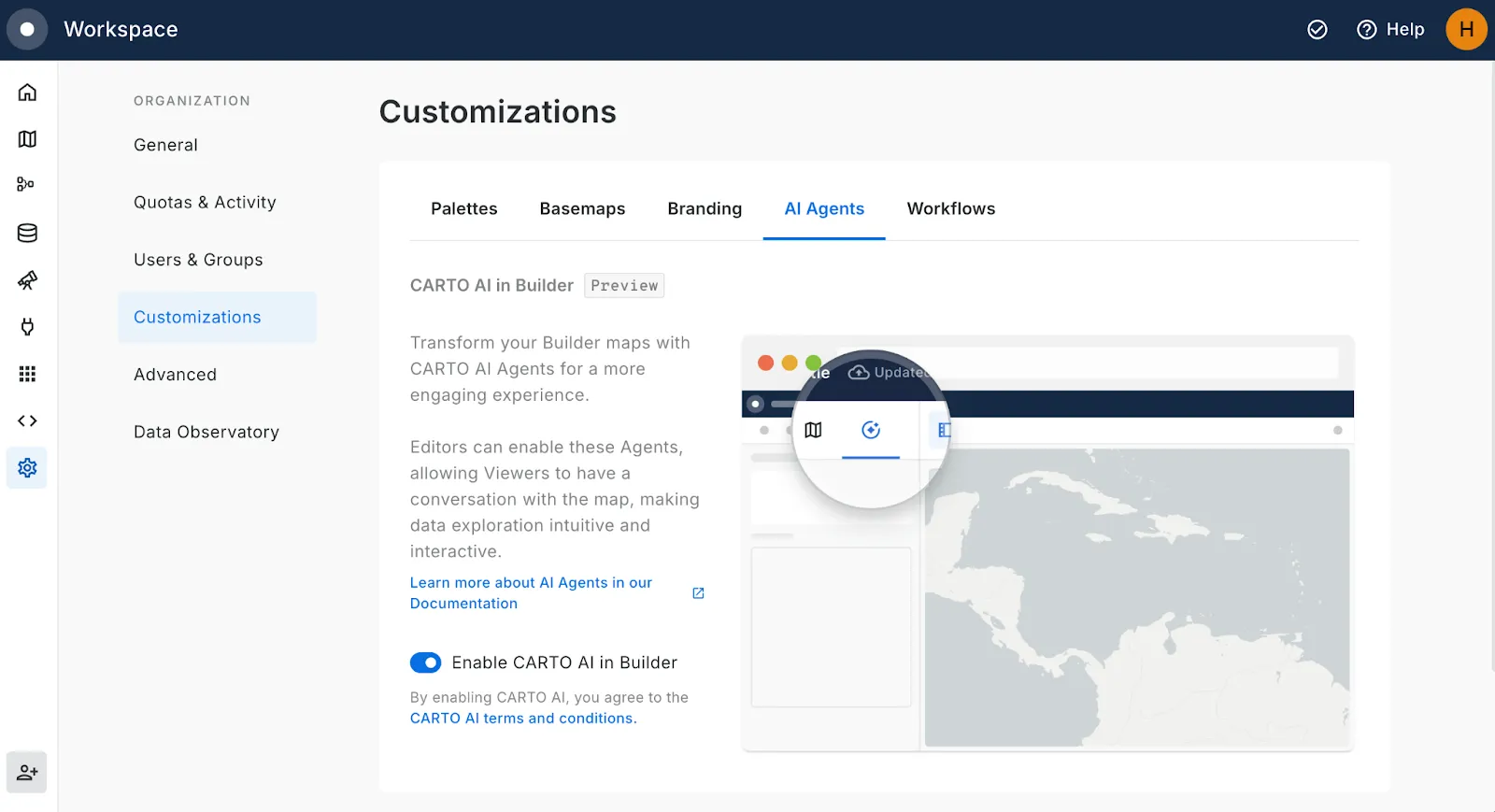1495x812 pixels.
Task: Click the status checkmark icon in header
Action: click(x=1317, y=30)
